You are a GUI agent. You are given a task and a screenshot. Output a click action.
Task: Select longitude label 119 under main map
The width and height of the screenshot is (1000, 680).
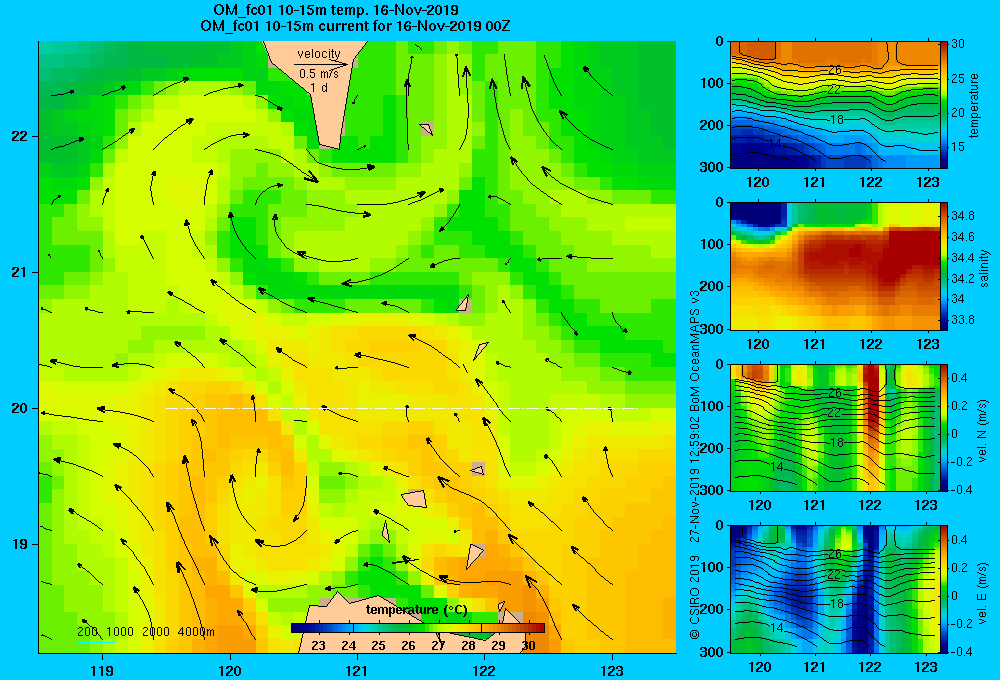(102, 670)
